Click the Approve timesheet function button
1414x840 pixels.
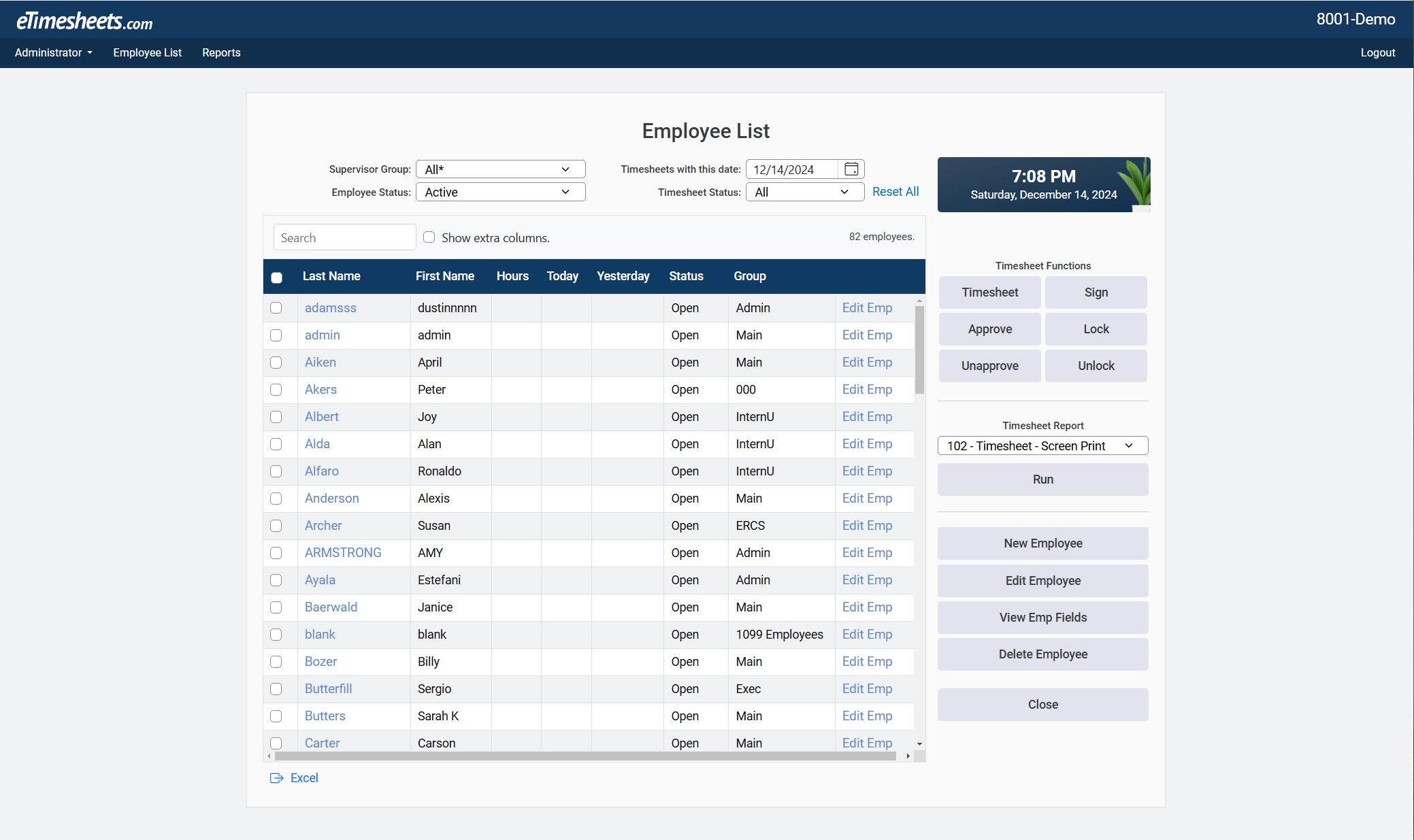click(x=989, y=329)
